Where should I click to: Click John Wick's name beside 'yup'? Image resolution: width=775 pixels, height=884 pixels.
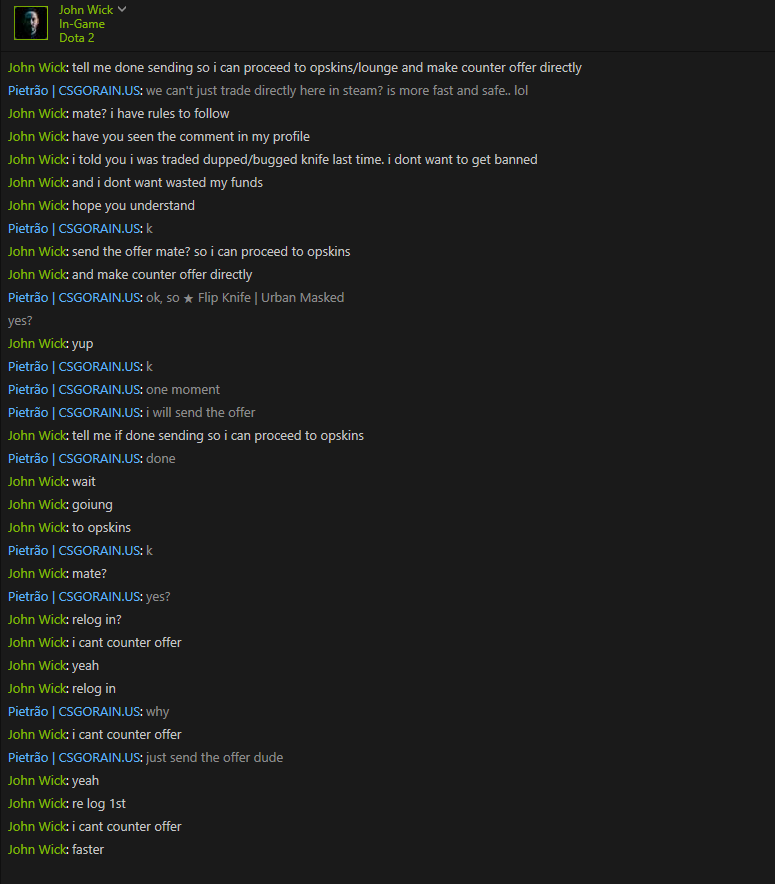pyautogui.click(x=37, y=344)
